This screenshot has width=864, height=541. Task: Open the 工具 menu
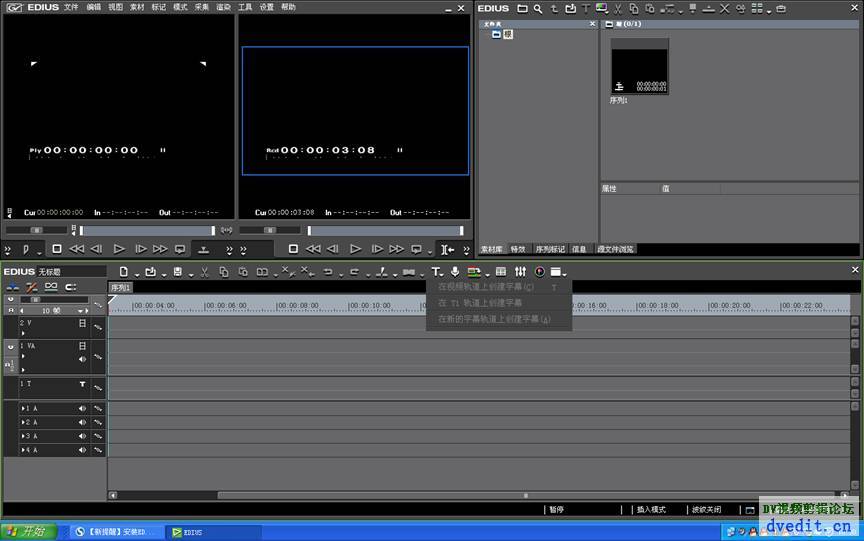point(245,7)
